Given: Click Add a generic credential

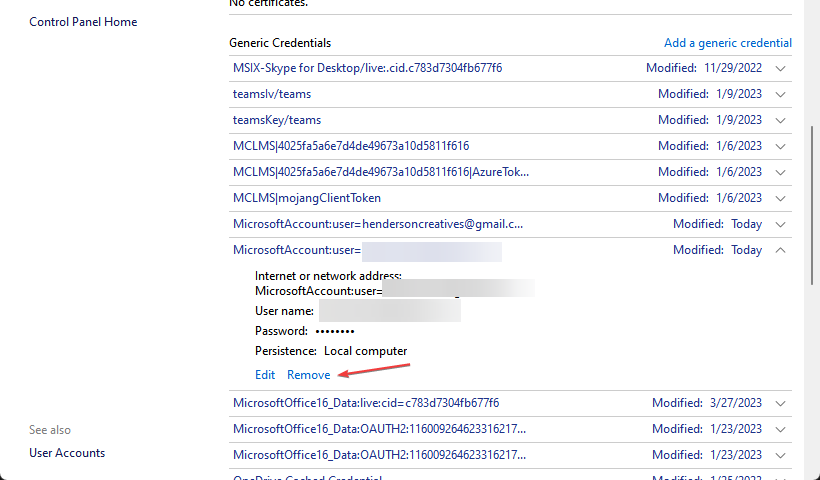Looking at the screenshot, I should (727, 43).
